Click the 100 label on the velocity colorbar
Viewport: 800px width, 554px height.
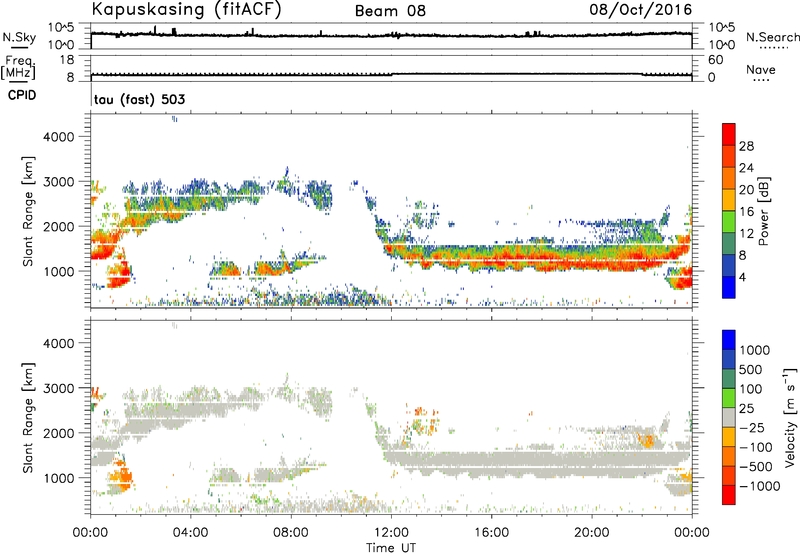click(x=752, y=389)
